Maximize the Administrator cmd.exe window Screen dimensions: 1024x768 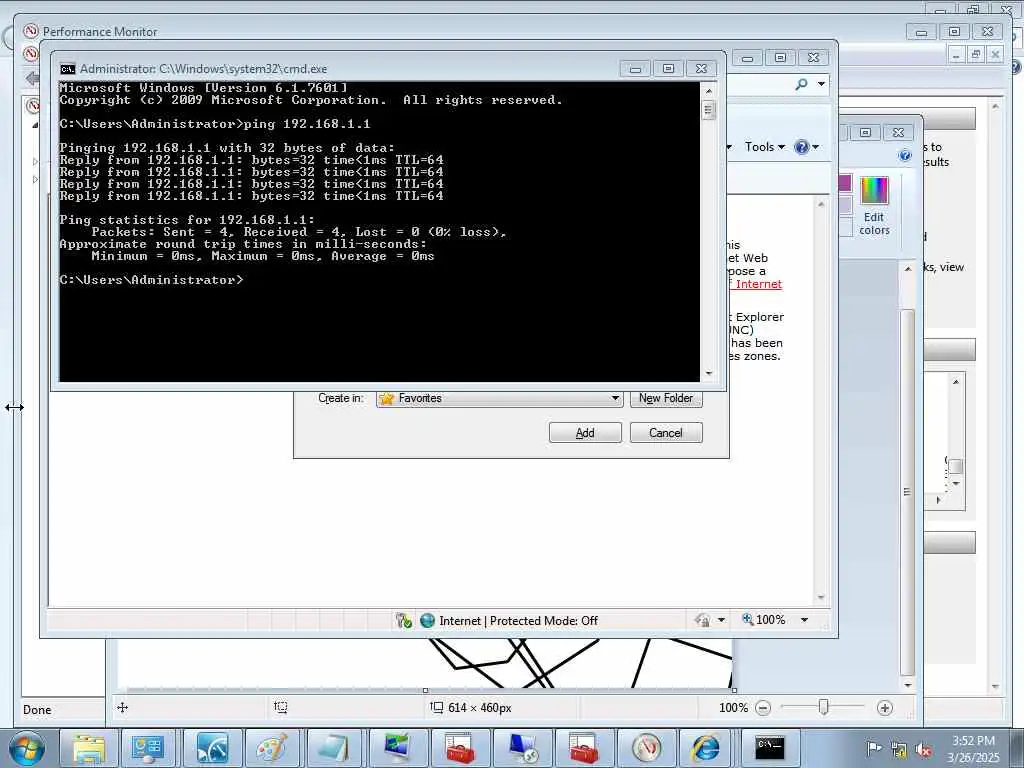point(668,68)
